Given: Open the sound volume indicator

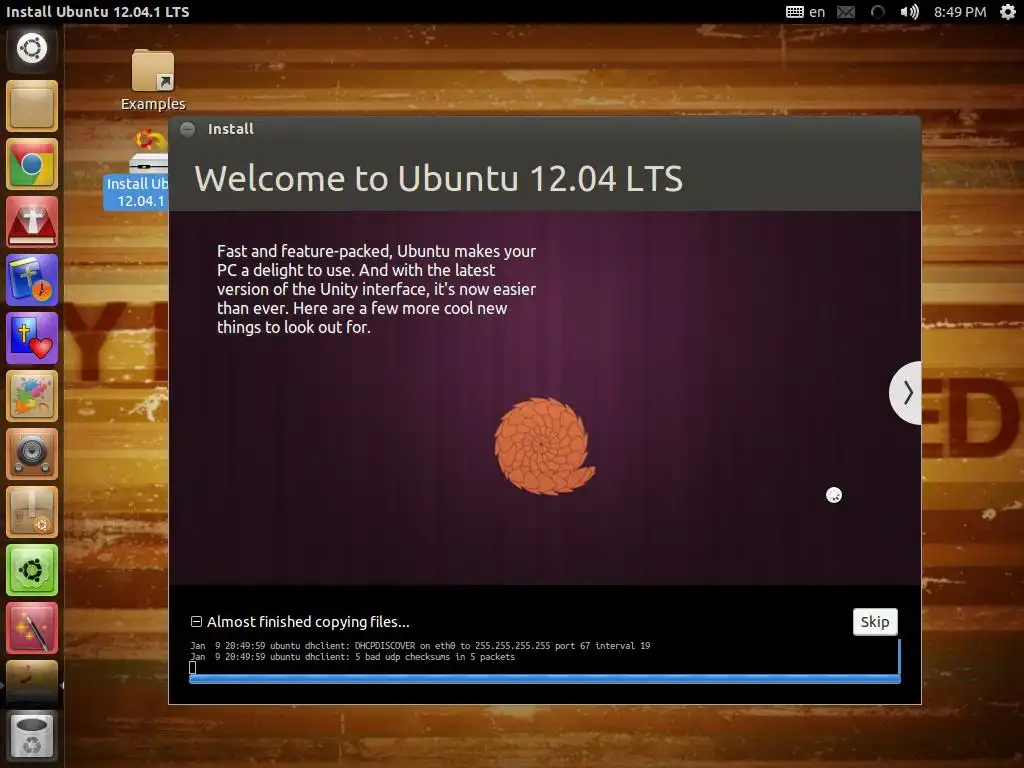Looking at the screenshot, I should click(909, 12).
